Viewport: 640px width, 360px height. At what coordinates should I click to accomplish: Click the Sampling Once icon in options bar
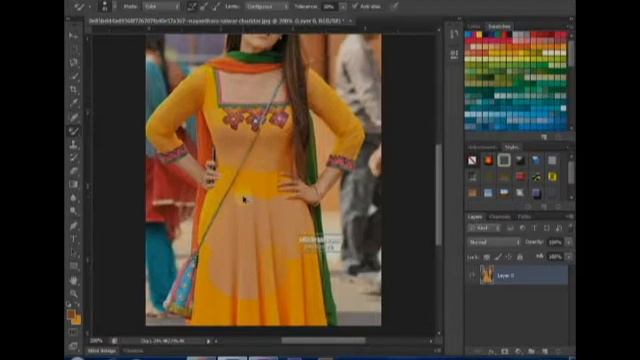point(204,6)
